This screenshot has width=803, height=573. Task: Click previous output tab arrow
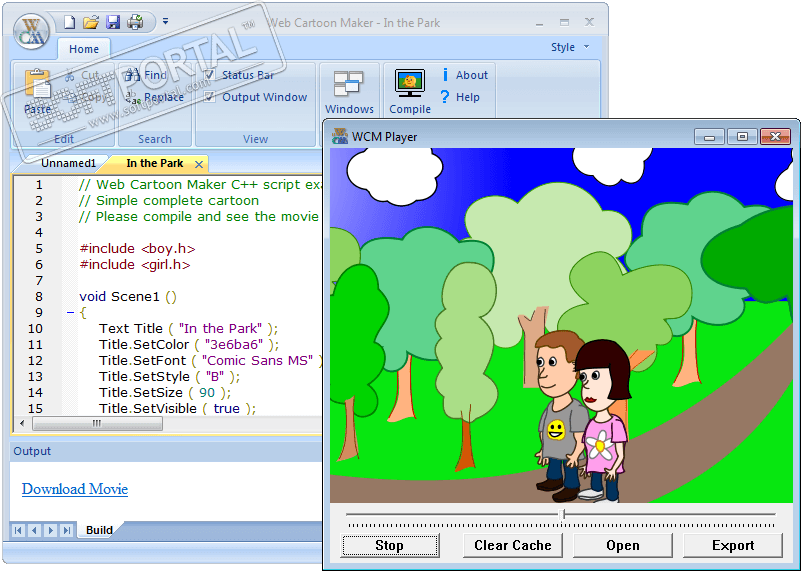(x=34, y=530)
